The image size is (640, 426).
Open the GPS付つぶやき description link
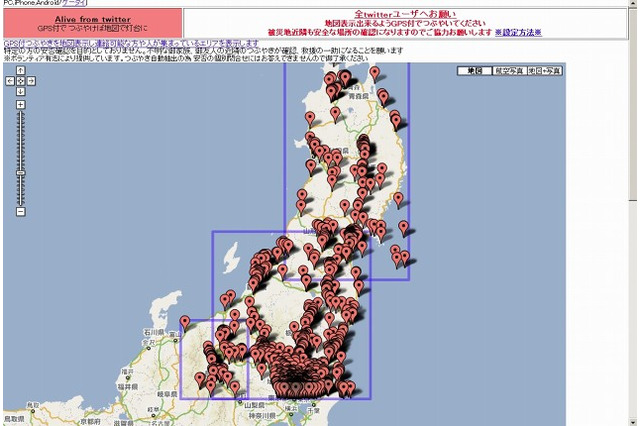[131, 43]
